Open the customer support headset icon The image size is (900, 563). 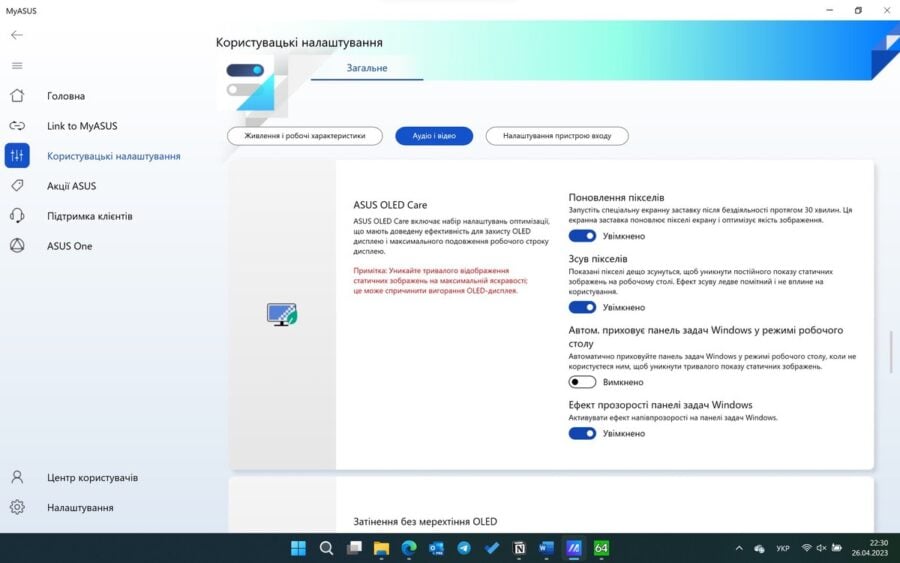coord(17,216)
